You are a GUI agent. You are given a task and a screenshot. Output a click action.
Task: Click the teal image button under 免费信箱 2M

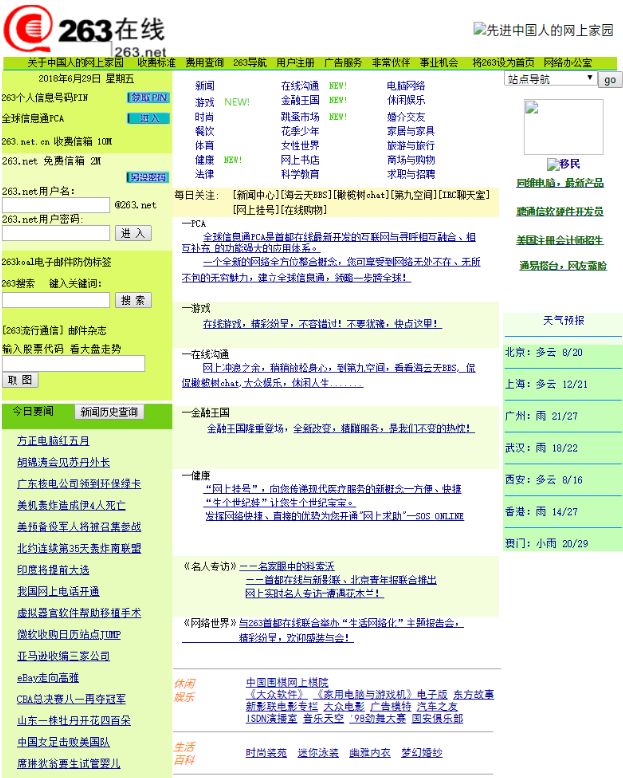pos(148,177)
